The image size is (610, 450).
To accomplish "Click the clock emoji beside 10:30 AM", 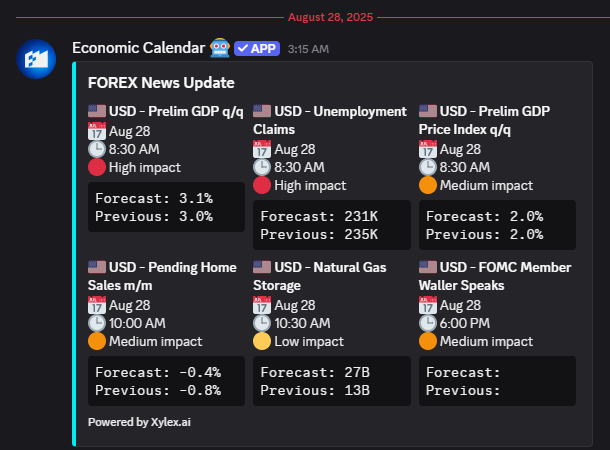I will [262, 323].
